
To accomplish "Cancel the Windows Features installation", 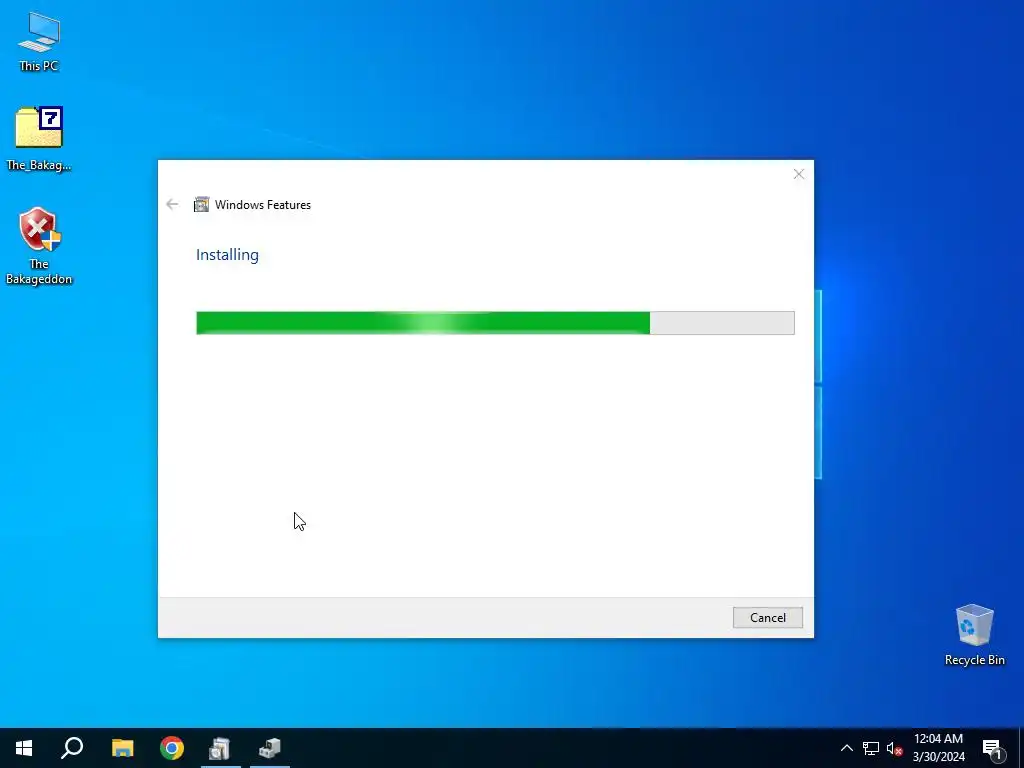I will click(767, 618).
